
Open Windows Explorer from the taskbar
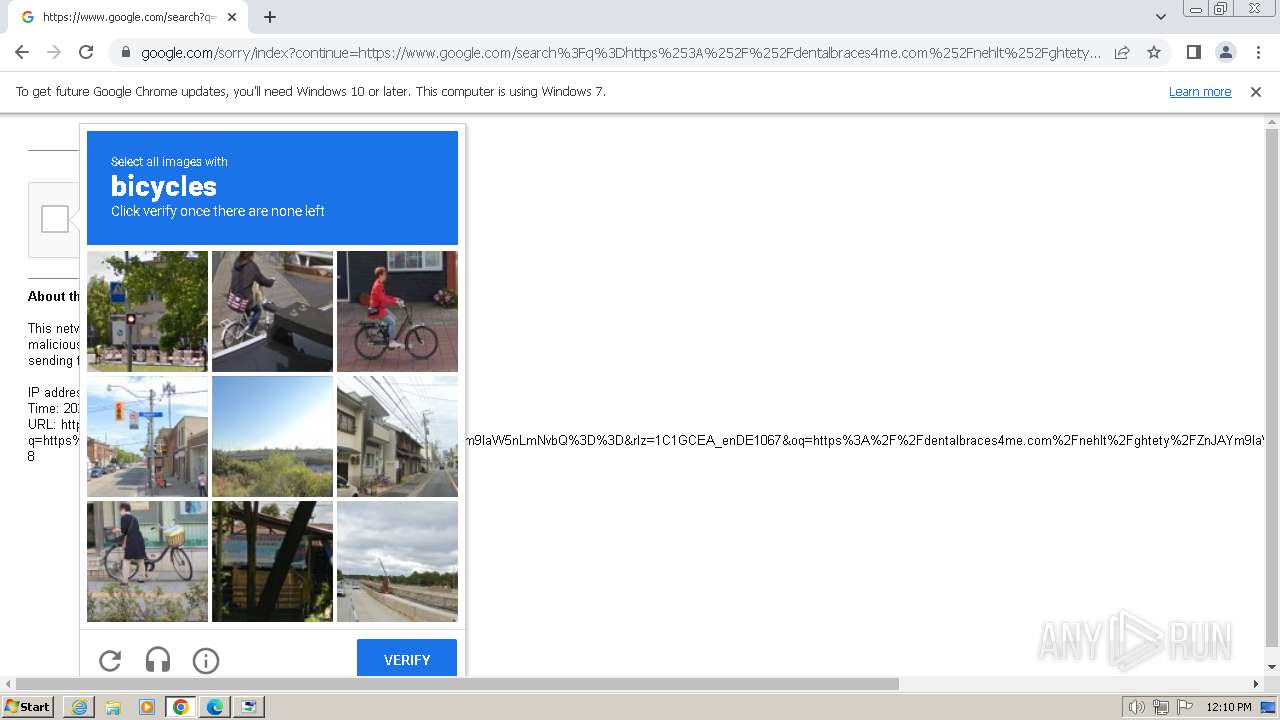(113, 707)
